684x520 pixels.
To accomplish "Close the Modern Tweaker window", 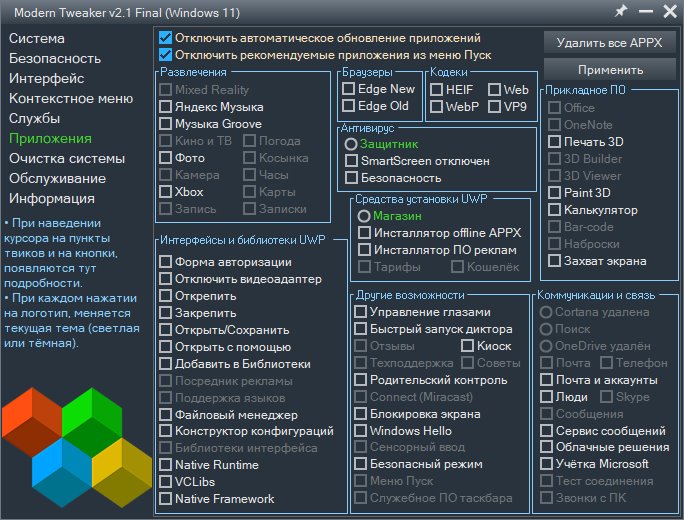I will [x=669, y=11].
